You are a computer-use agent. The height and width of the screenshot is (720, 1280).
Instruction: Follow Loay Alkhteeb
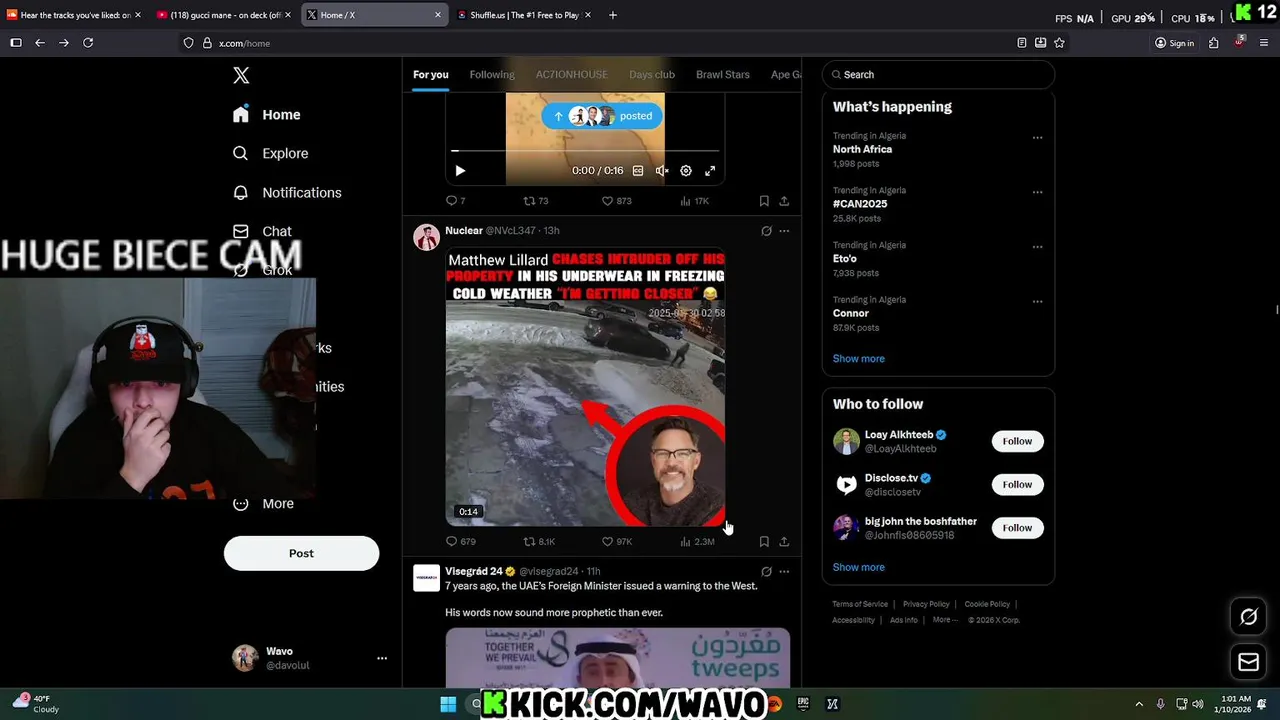coord(1017,441)
